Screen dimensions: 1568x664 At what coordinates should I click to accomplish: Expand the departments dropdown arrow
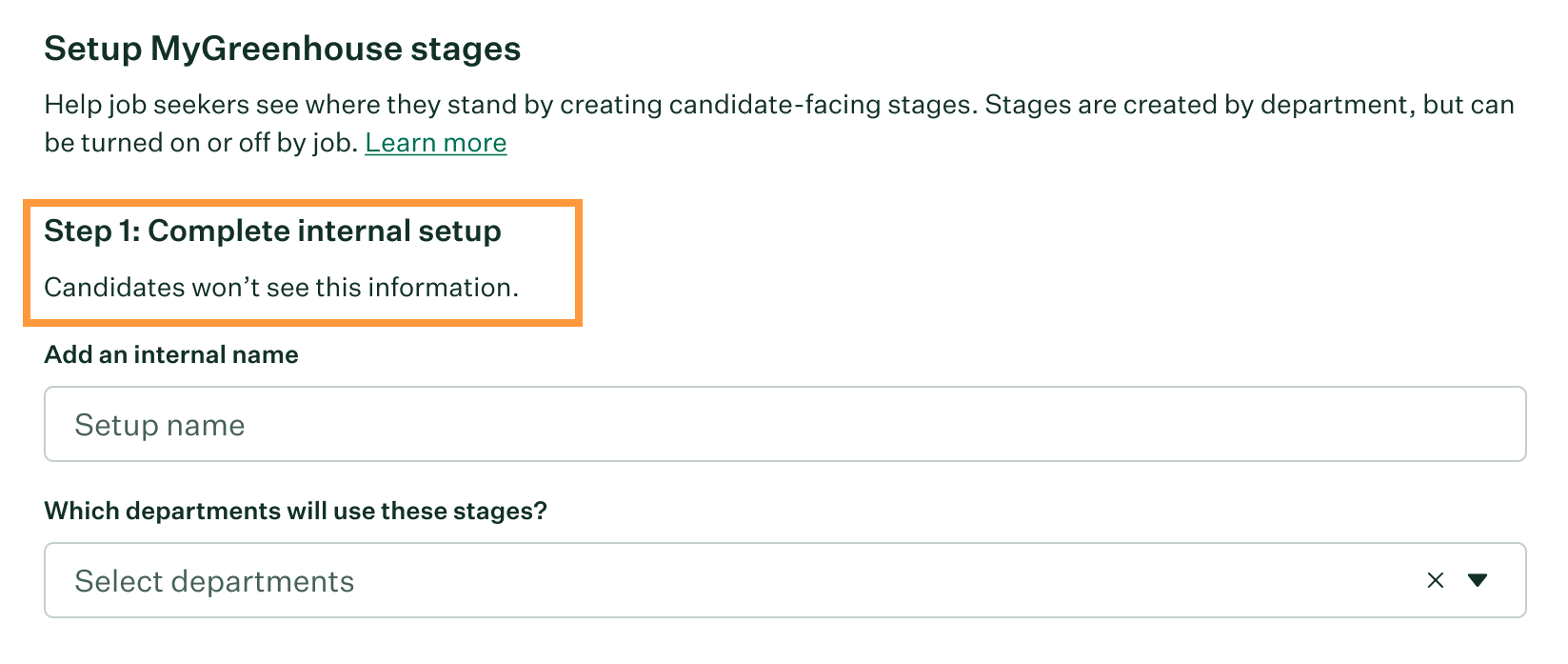pyautogui.click(x=1478, y=580)
